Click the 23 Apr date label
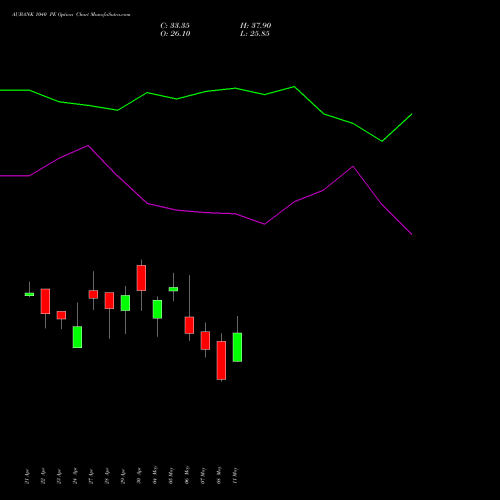Screen dimensions: 500x500 coord(59,476)
